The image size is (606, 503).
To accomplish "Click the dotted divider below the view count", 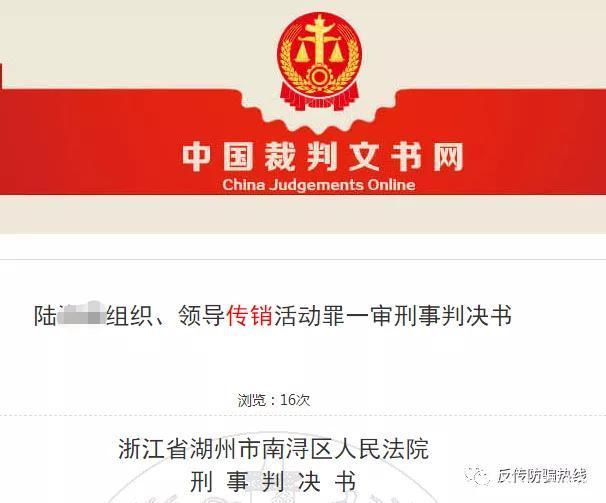I will pyautogui.click(x=303, y=416).
